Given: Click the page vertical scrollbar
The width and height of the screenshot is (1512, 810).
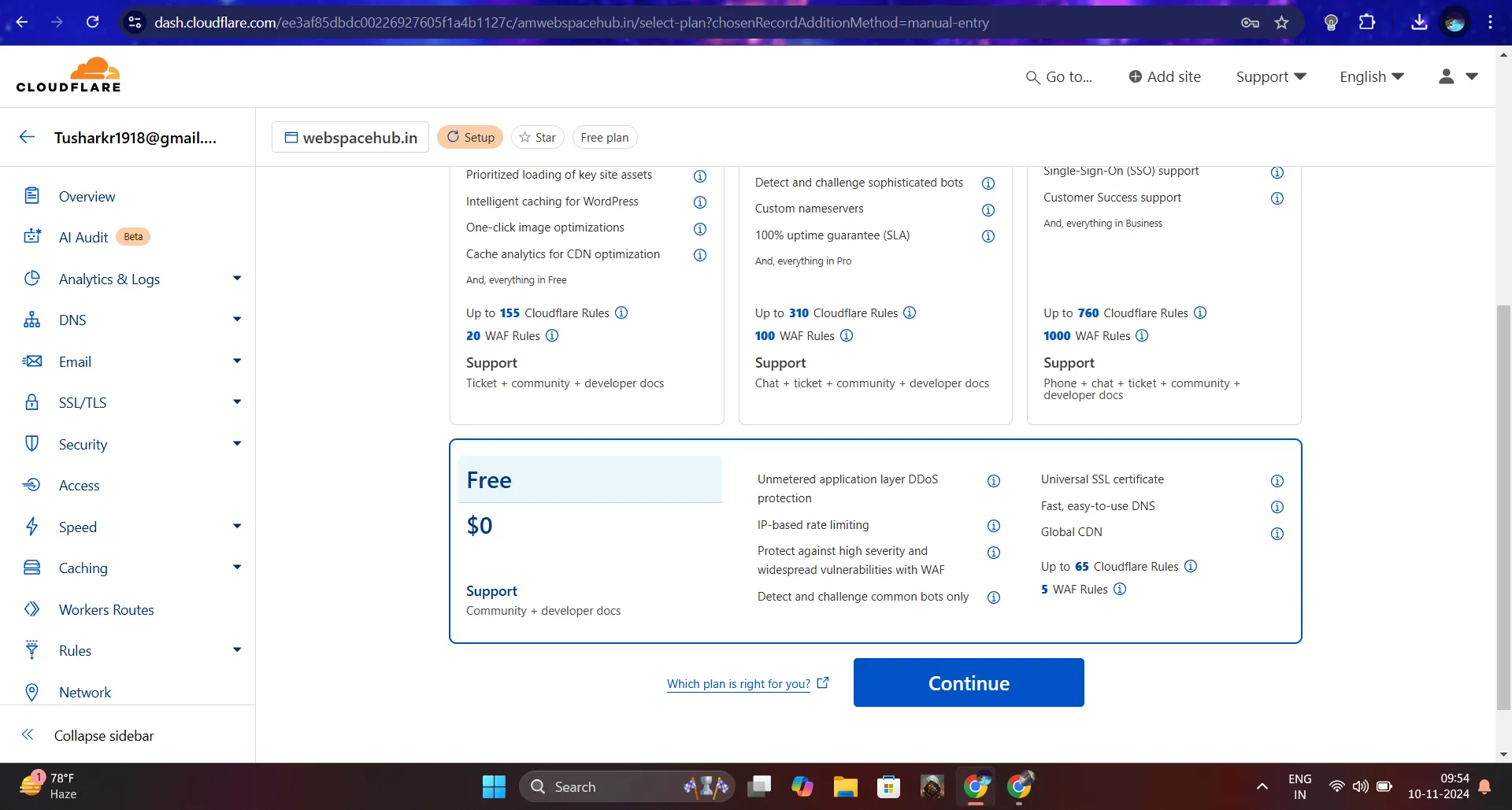Looking at the screenshot, I should coord(1503,506).
